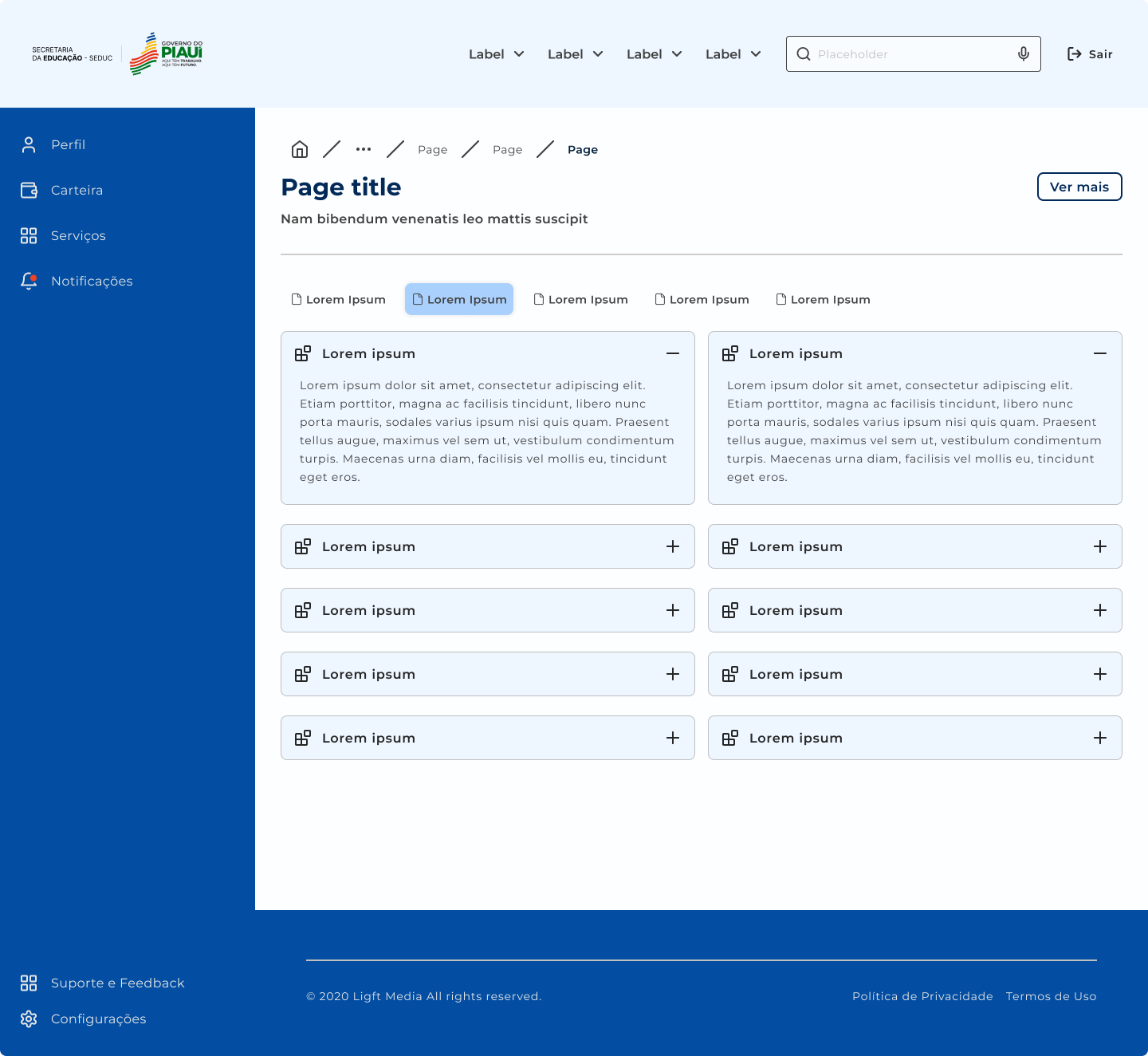Open Perfil via its user icon
The width and height of the screenshot is (1148, 1056).
pos(29,144)
